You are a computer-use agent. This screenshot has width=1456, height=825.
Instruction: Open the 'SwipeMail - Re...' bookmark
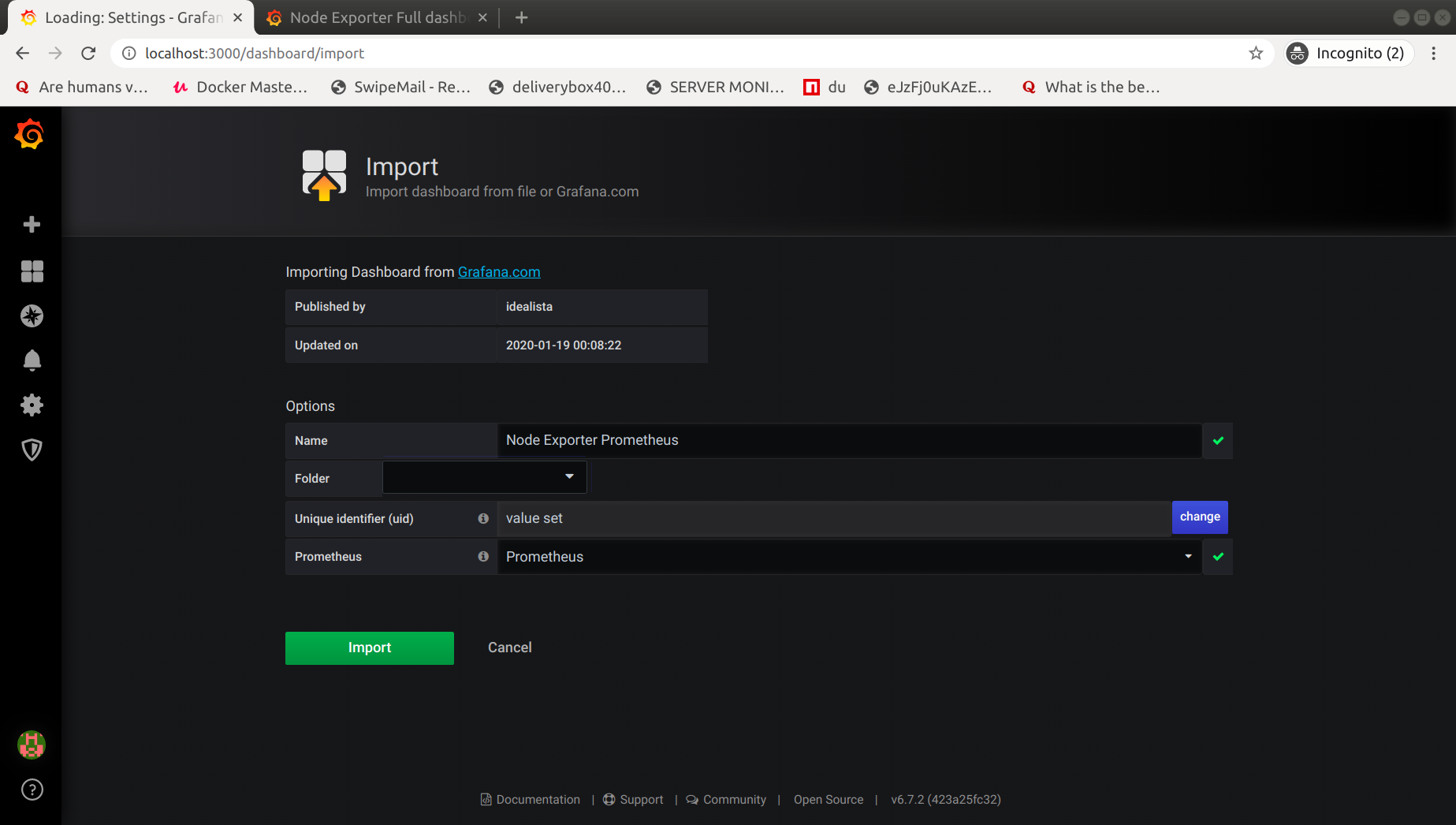(400, 87)
